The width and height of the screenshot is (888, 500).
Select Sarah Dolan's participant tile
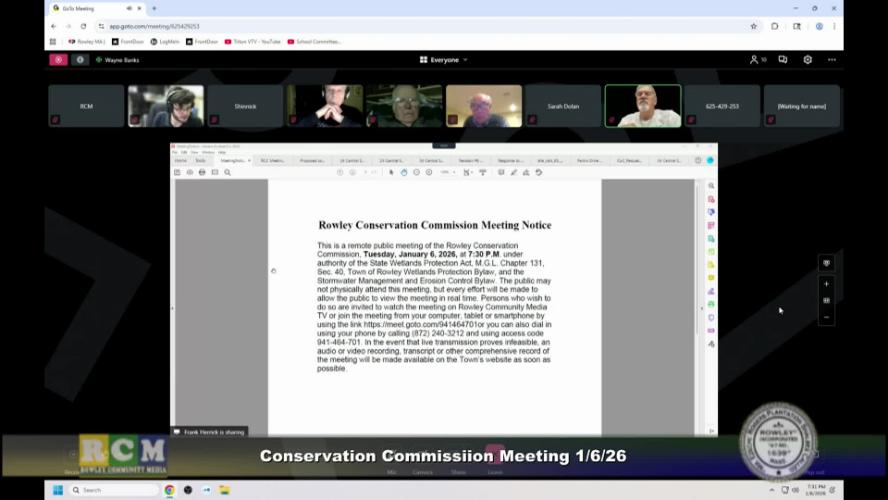tap(563, 106)
